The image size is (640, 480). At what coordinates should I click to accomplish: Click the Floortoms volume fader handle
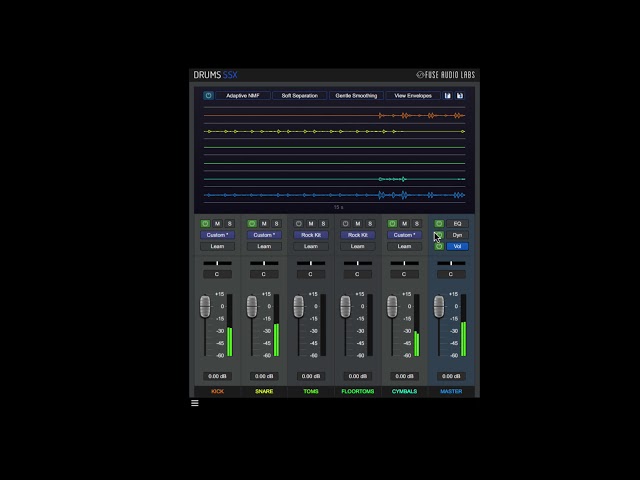[345, 307]
